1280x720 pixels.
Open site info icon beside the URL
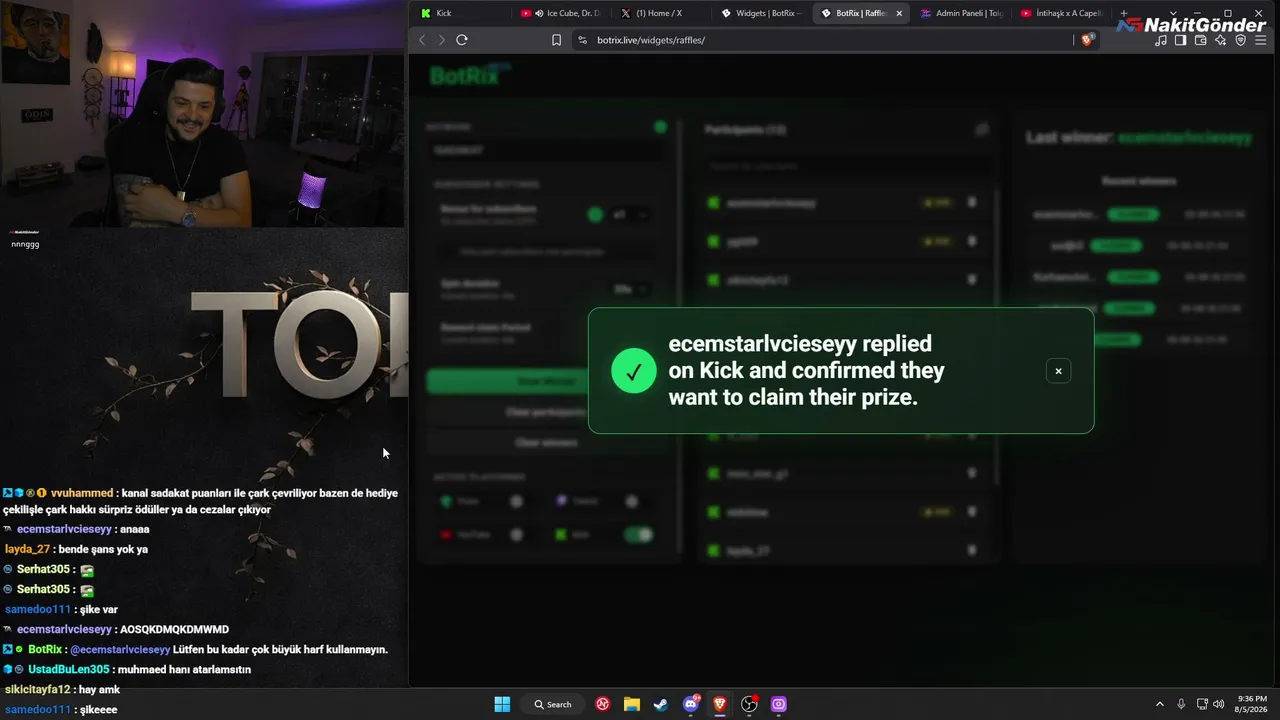pos(582,40)
